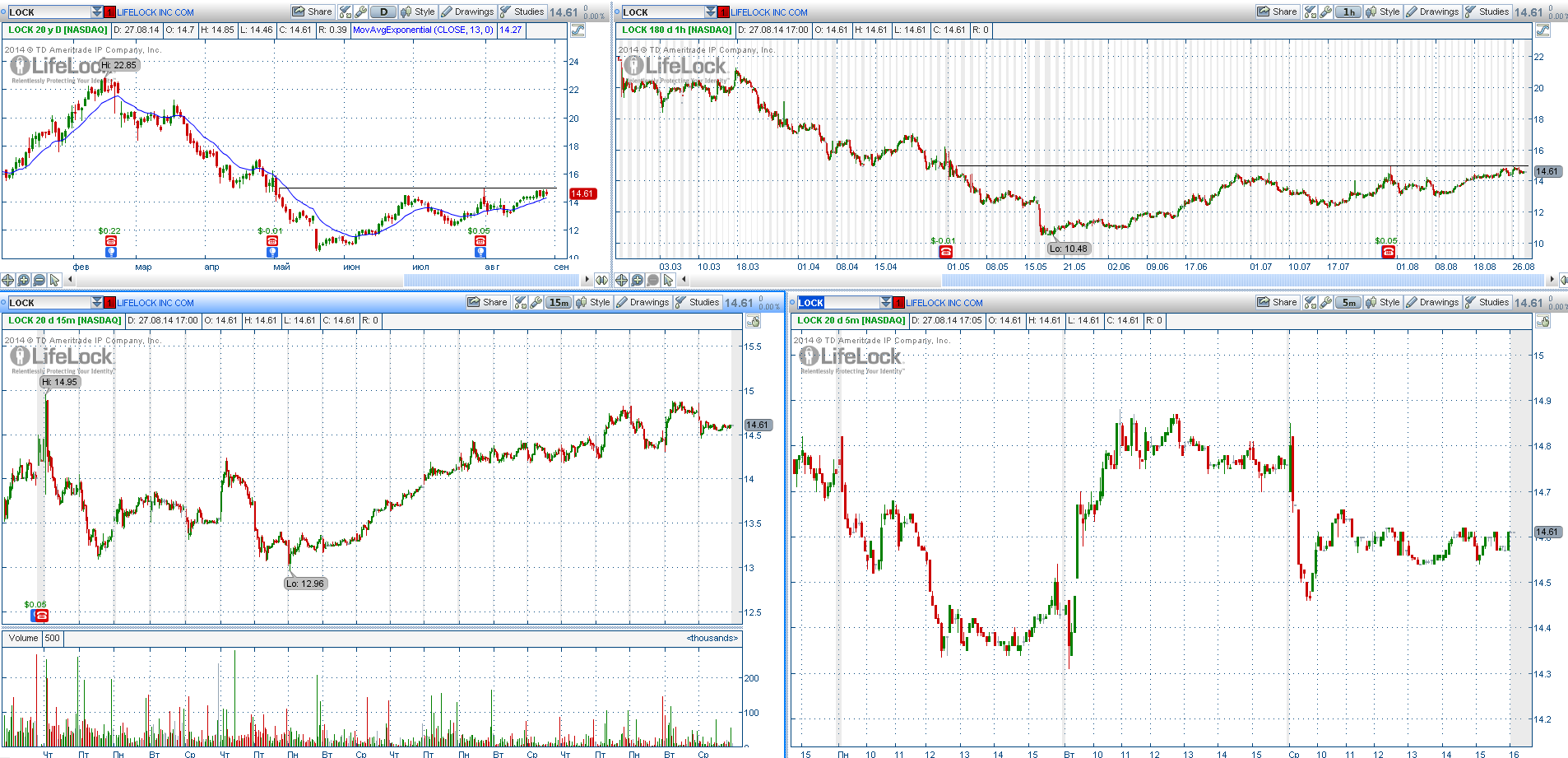Viewport: 1568px width, 758px height.
Task: Open Studies menu in 1h chart
Action: [1487, 12]
